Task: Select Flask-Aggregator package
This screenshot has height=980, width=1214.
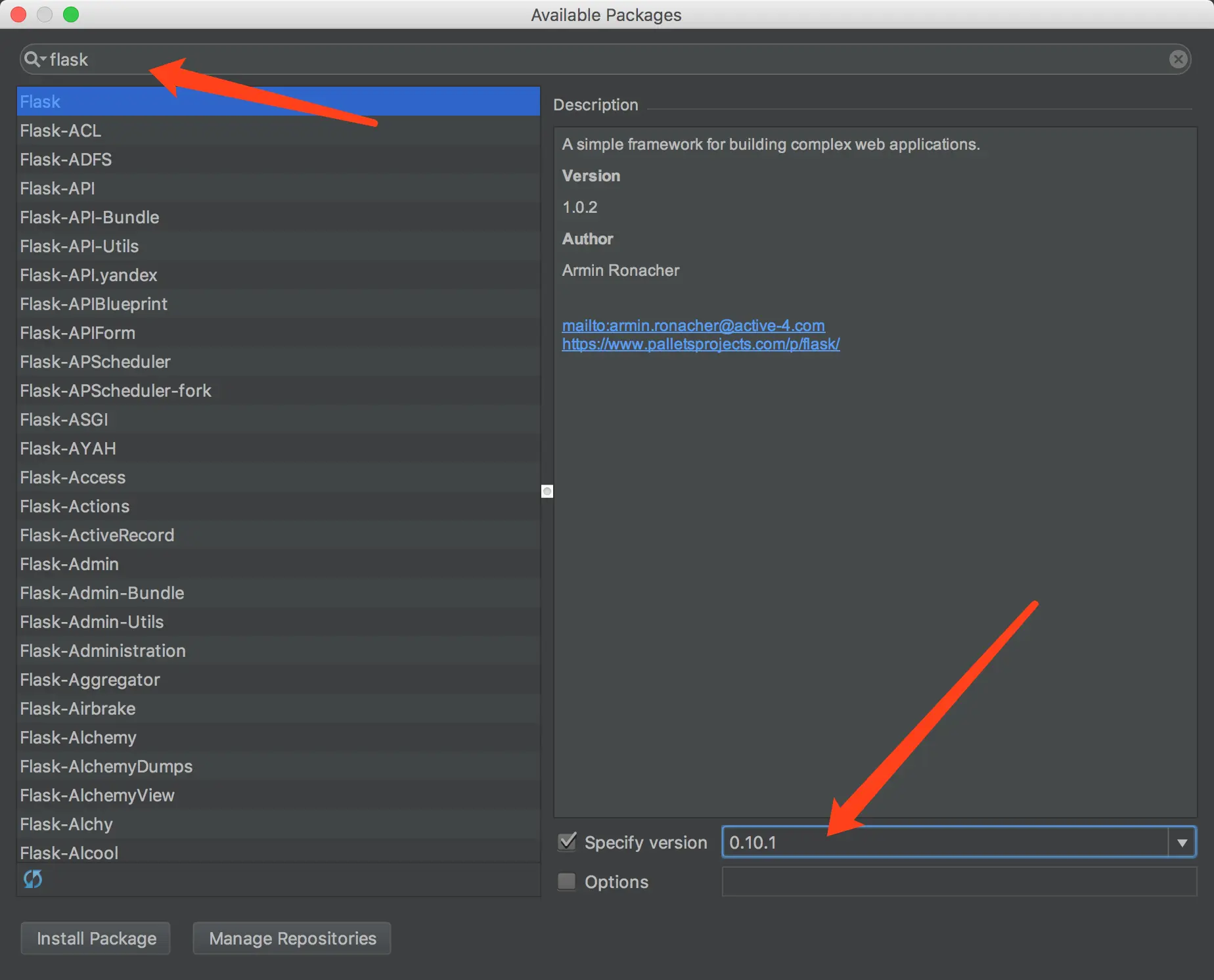Action: click(x=279, y=680)
